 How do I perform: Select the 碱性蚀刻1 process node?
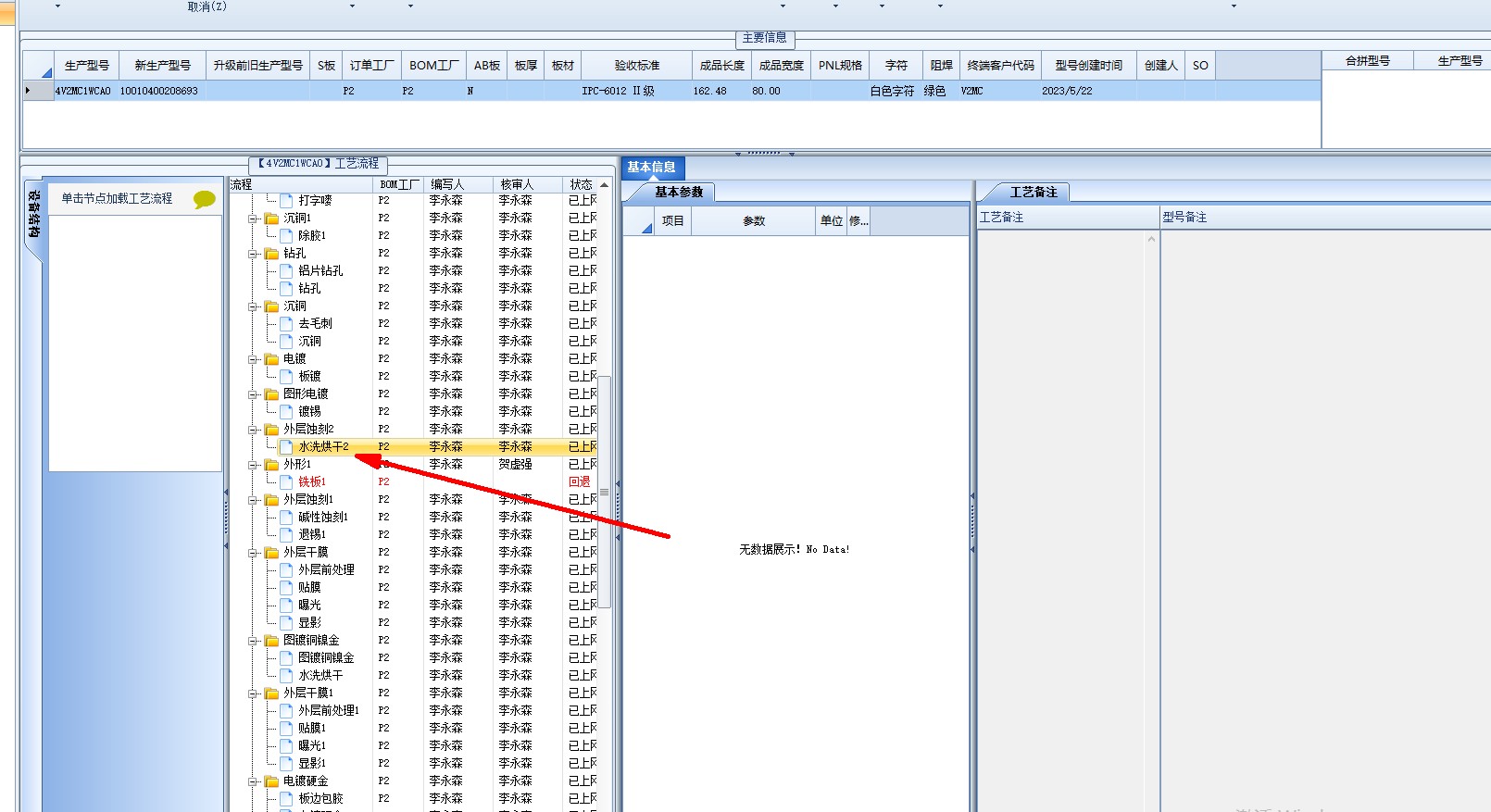(x=322, y=517)
